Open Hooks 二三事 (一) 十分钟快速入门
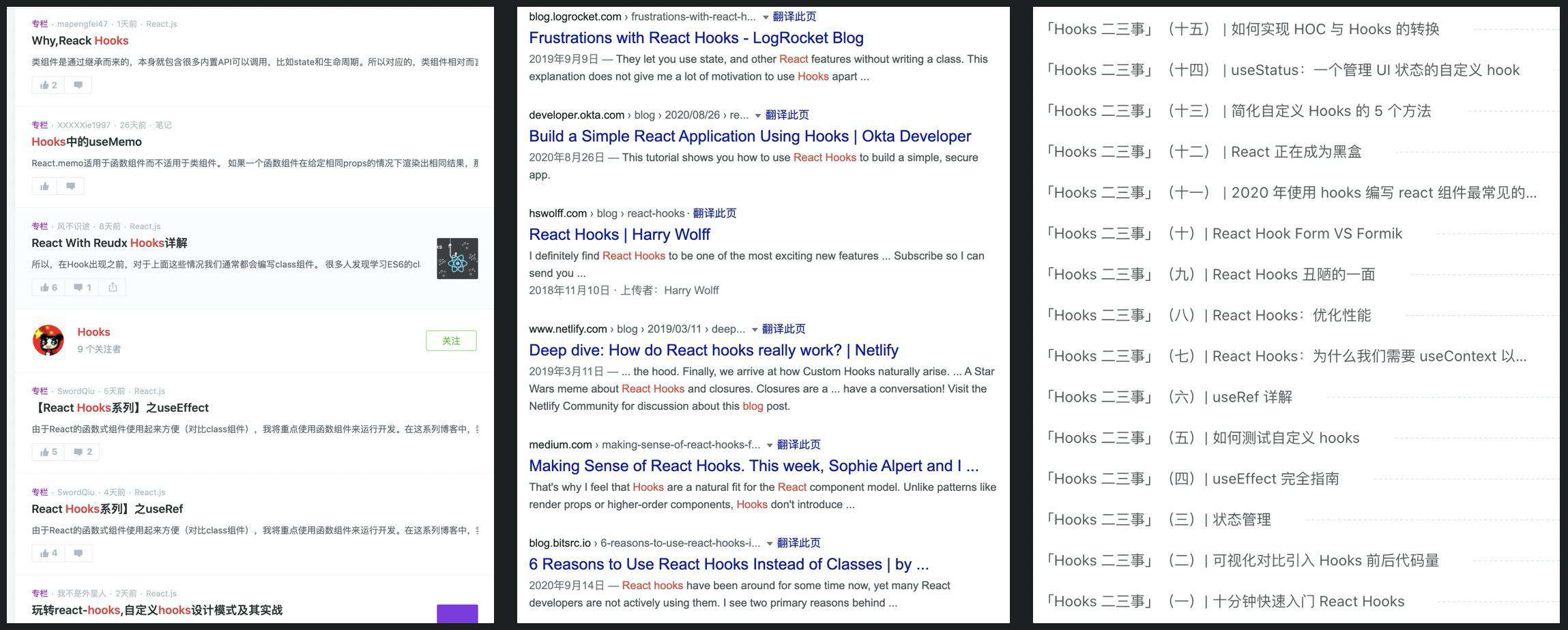Viewport: 1568px width, 630px height. (x=1225, y=601)
